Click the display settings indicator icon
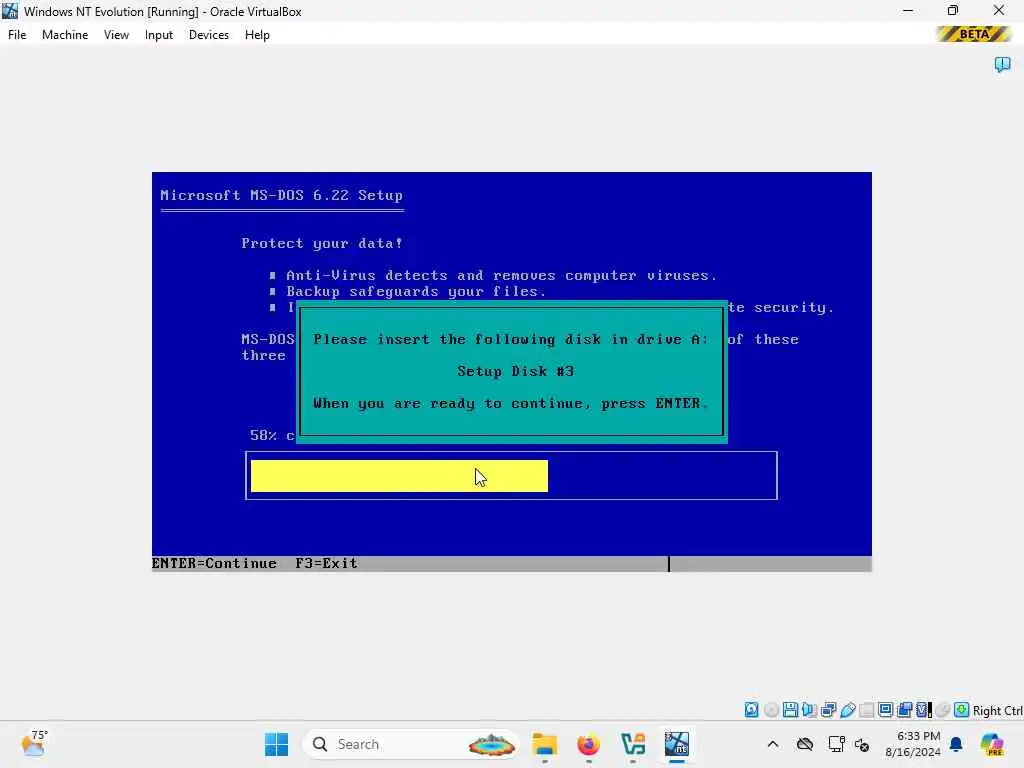The image size is (1024, 768). point(886,710)
